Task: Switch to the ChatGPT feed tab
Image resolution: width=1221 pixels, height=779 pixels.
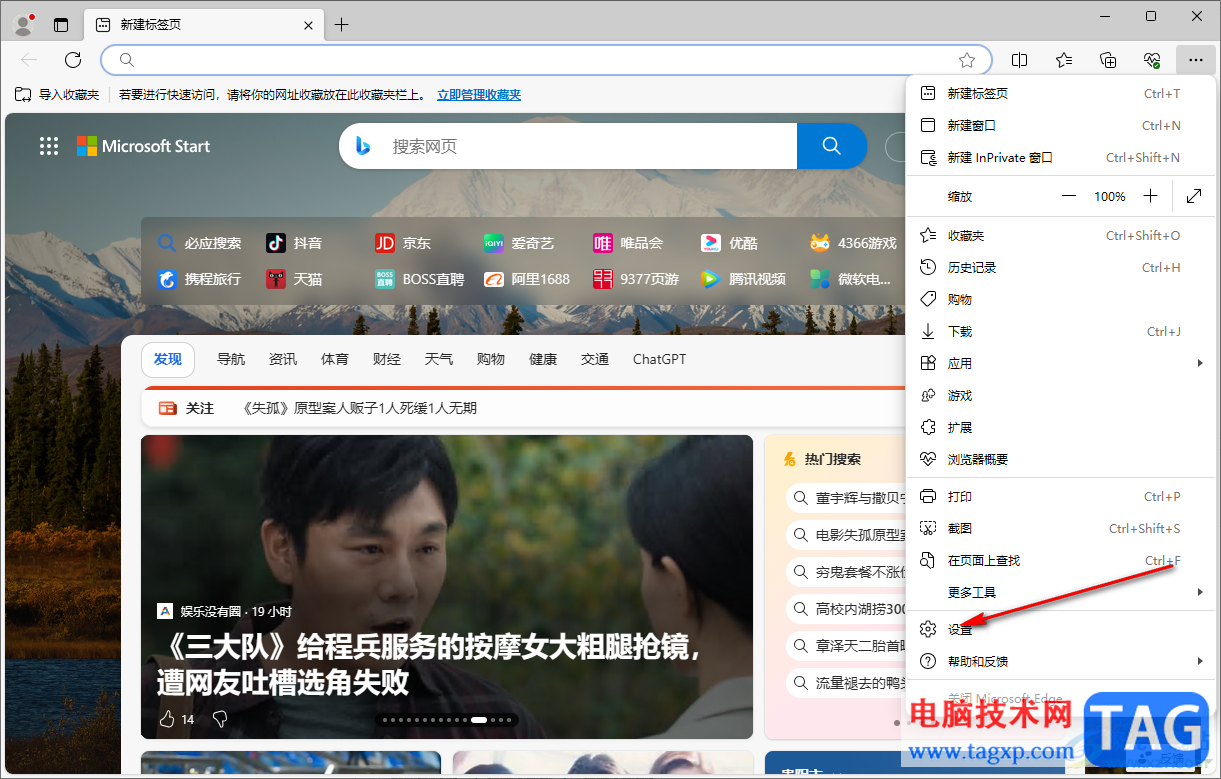Action: coord(660,359)
